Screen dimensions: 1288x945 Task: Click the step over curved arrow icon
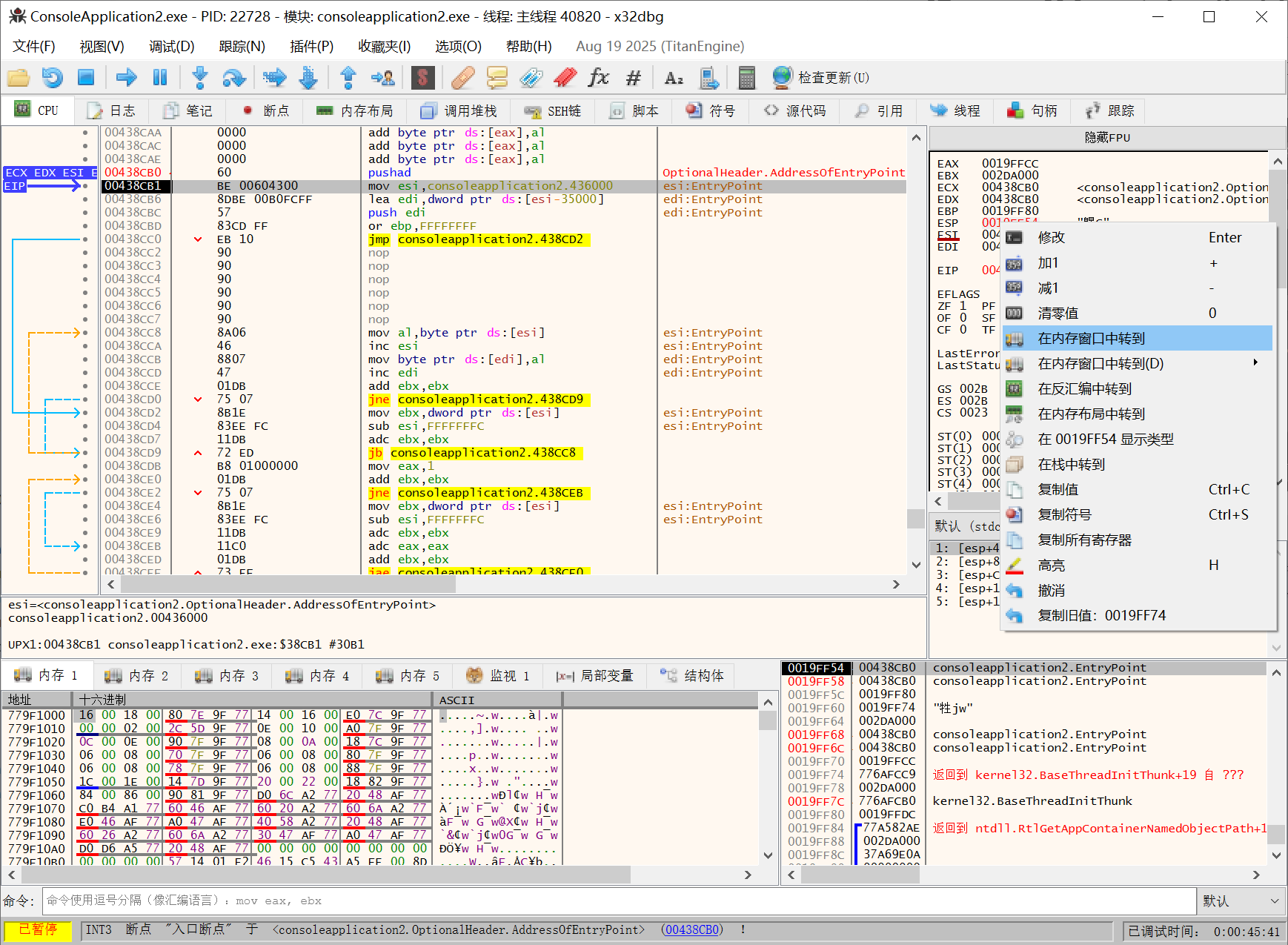coord(233,77)
